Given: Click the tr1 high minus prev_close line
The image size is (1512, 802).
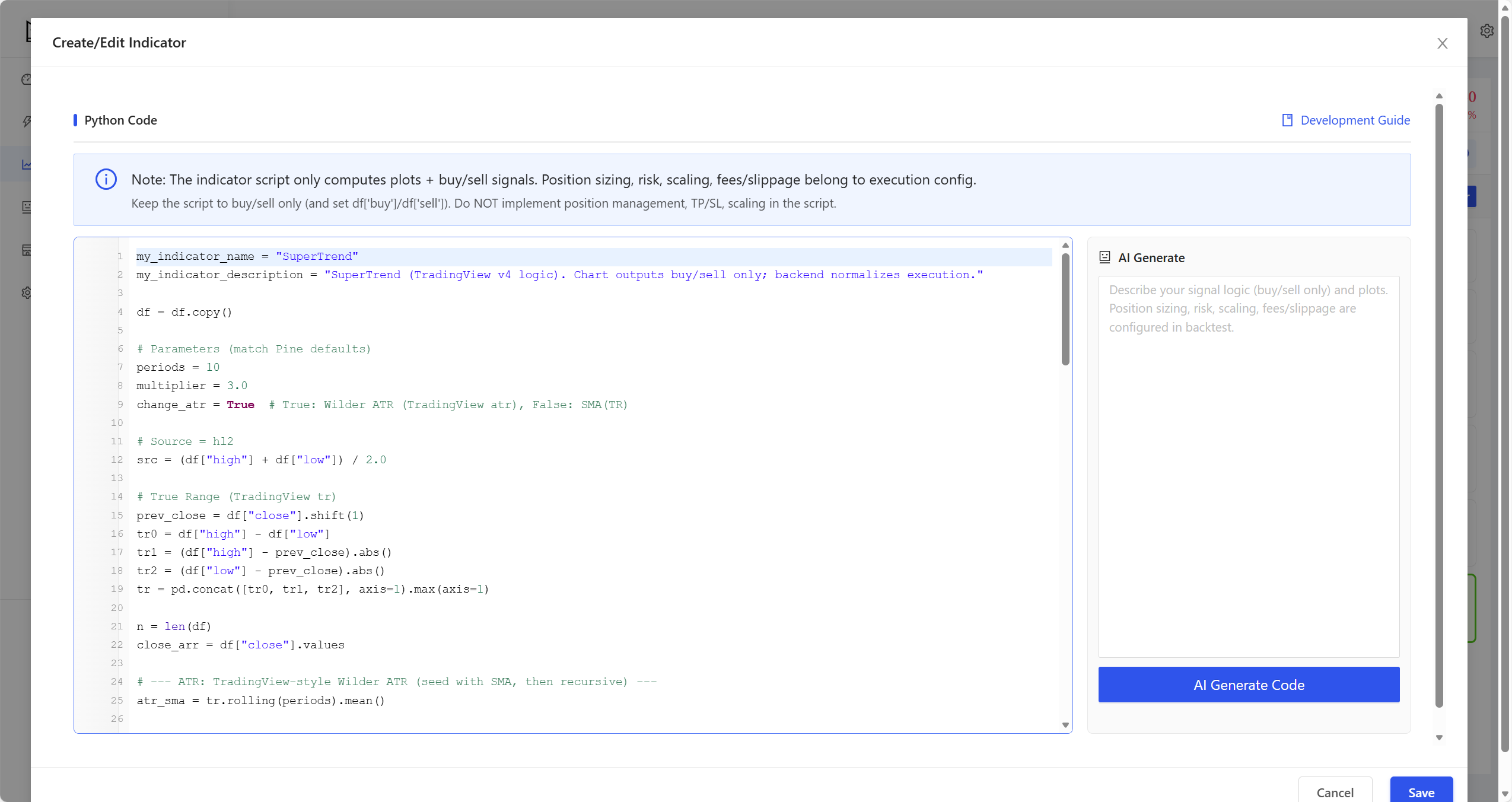Looking at the screenshot, I should tap(264, 552).
